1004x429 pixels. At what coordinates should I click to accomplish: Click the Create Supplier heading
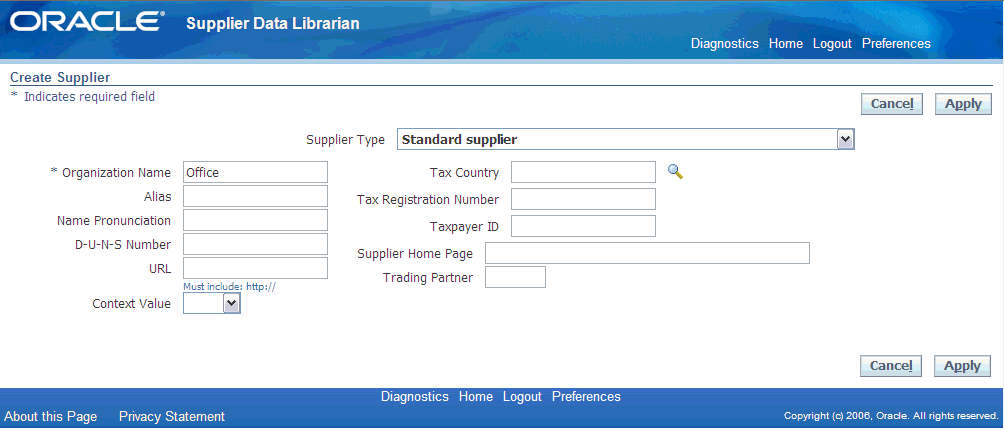[x=60, y=77]
